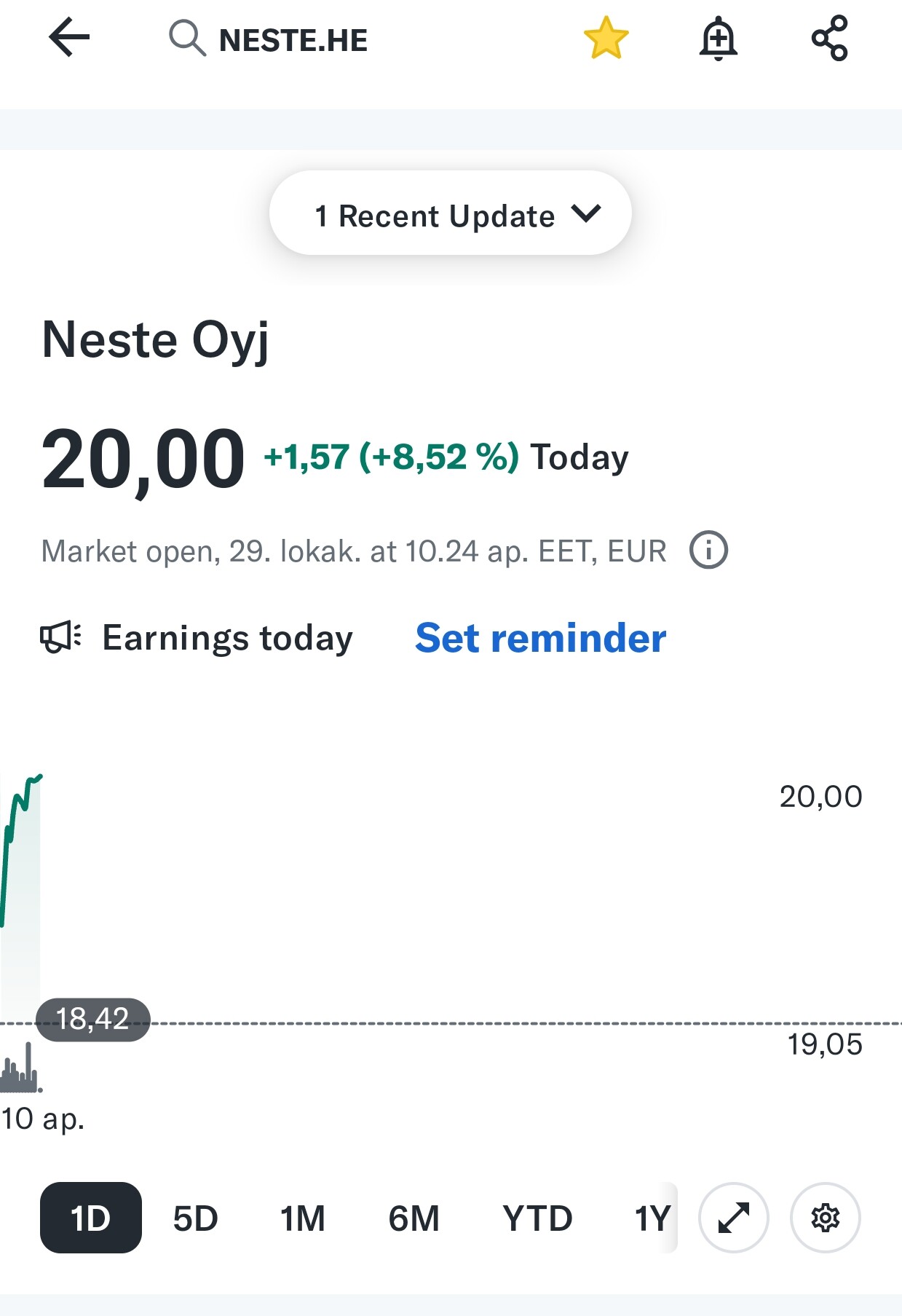
Task: Select the 1Y chart range
Action: [x=652, y=1218]
